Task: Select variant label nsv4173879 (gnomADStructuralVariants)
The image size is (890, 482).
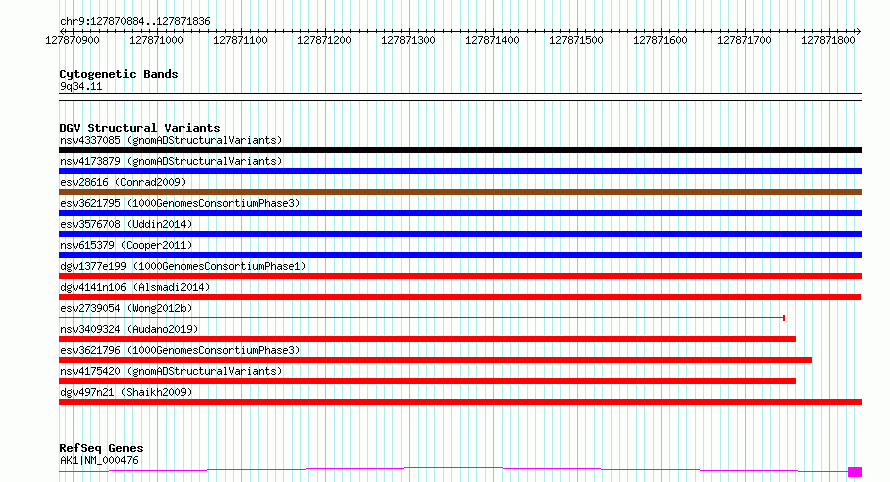Action: [x=171, y=161]
